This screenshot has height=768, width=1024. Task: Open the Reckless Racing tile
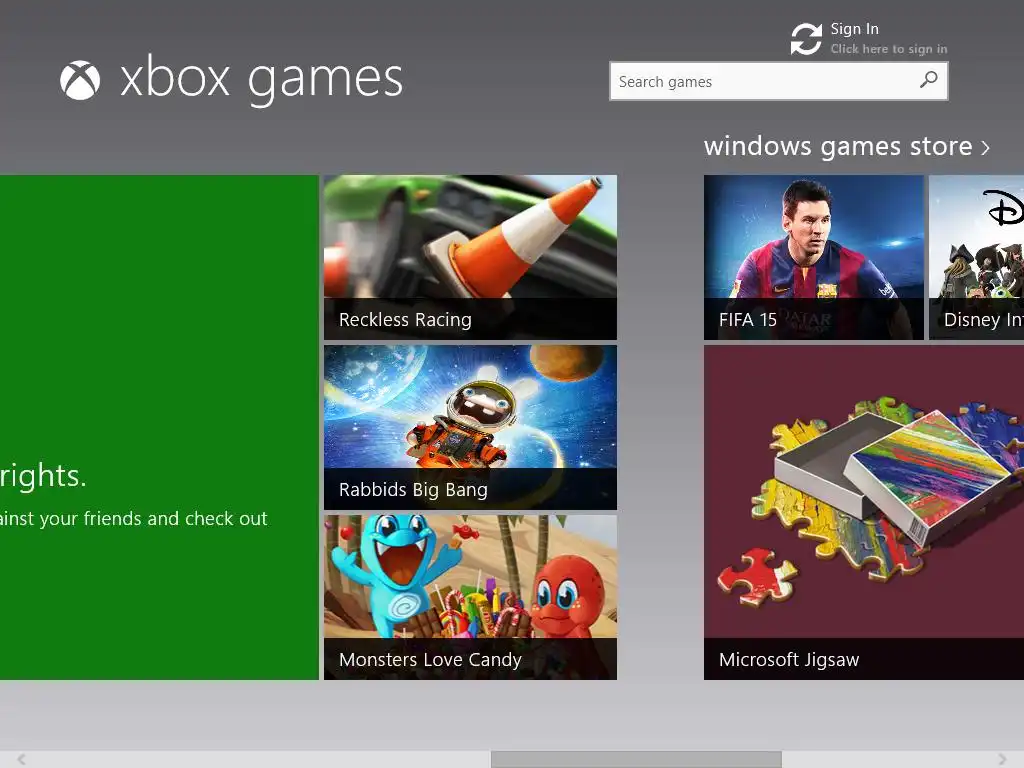tap(470, 257)
